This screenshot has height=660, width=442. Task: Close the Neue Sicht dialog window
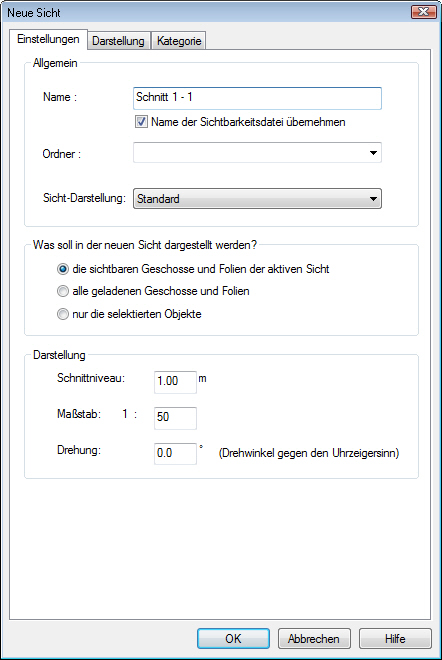(423, 12)
